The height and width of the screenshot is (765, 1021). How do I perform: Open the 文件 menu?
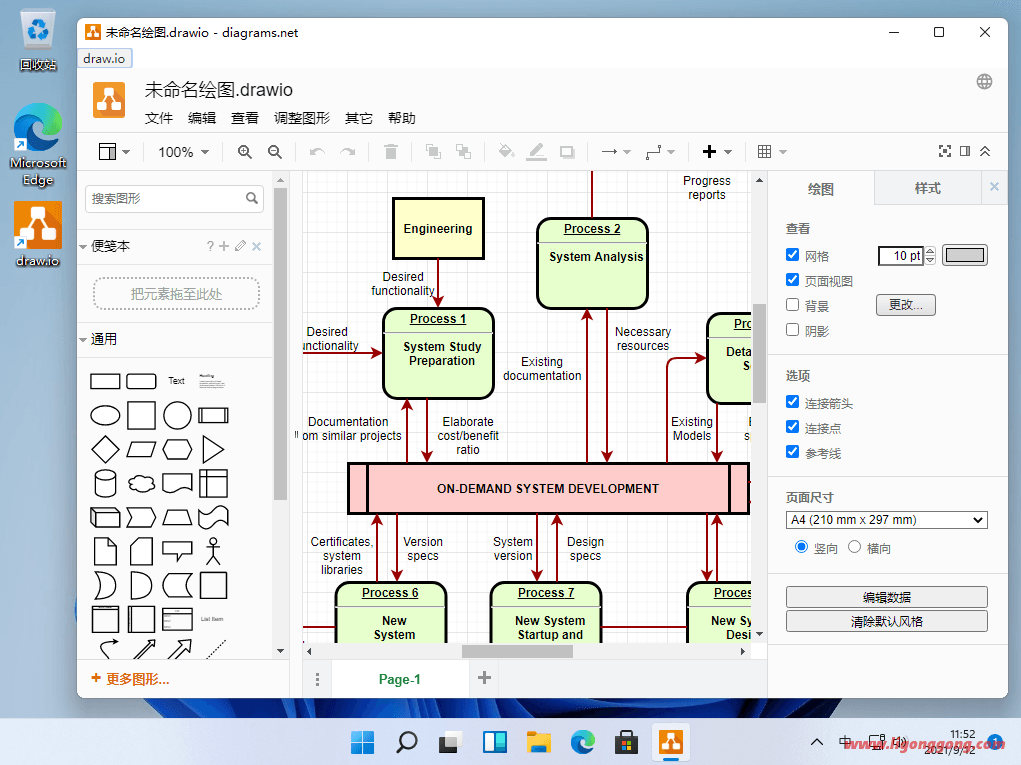[x=159, y=118]
